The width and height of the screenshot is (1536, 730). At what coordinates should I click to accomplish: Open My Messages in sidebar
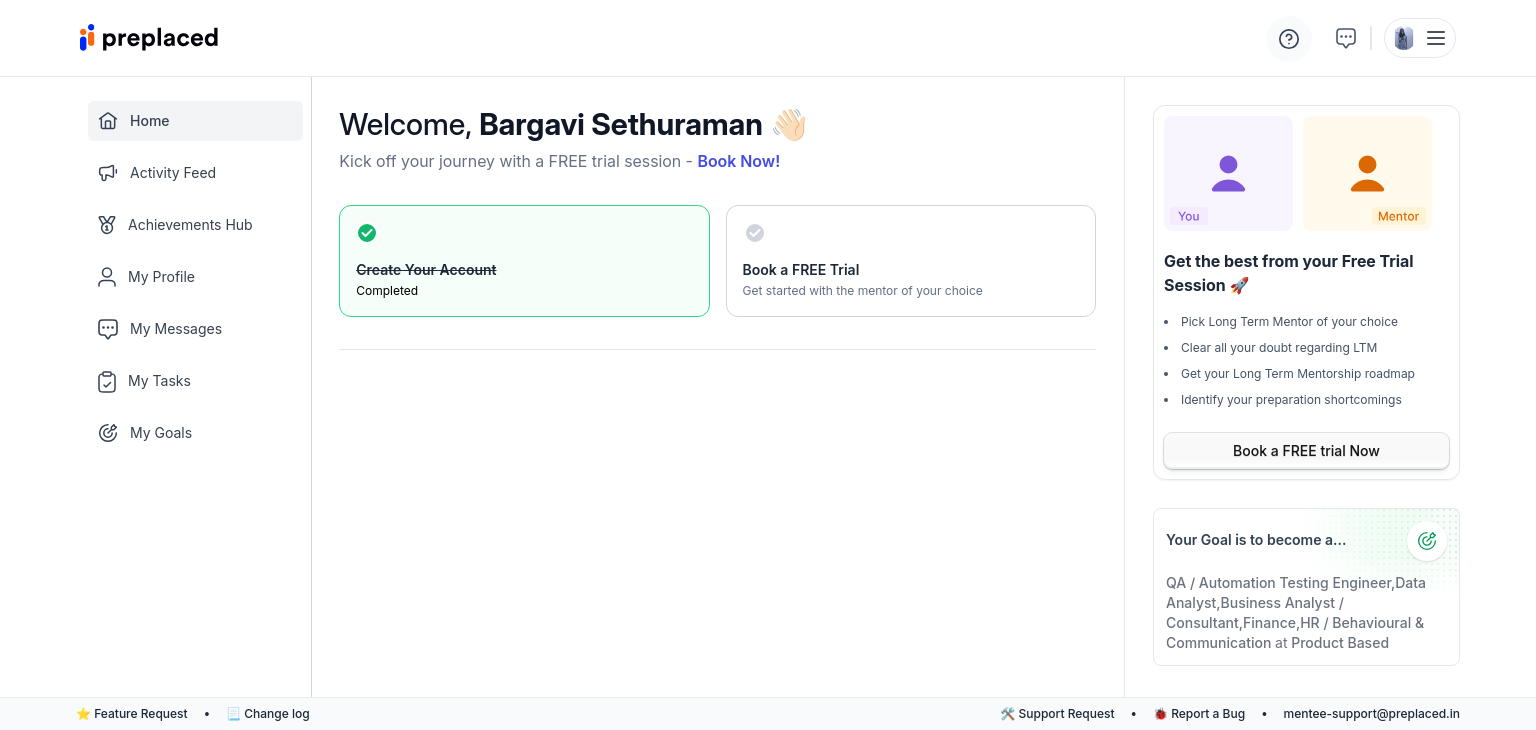pos(175,329)
